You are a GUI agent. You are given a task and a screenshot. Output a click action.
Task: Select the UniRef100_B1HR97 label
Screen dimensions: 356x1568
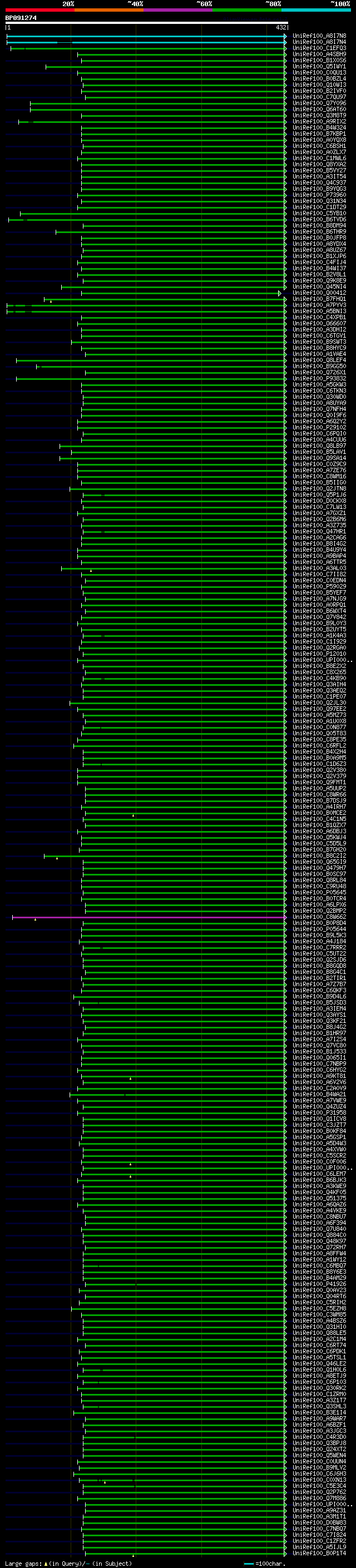click(x=319, y=1033)
